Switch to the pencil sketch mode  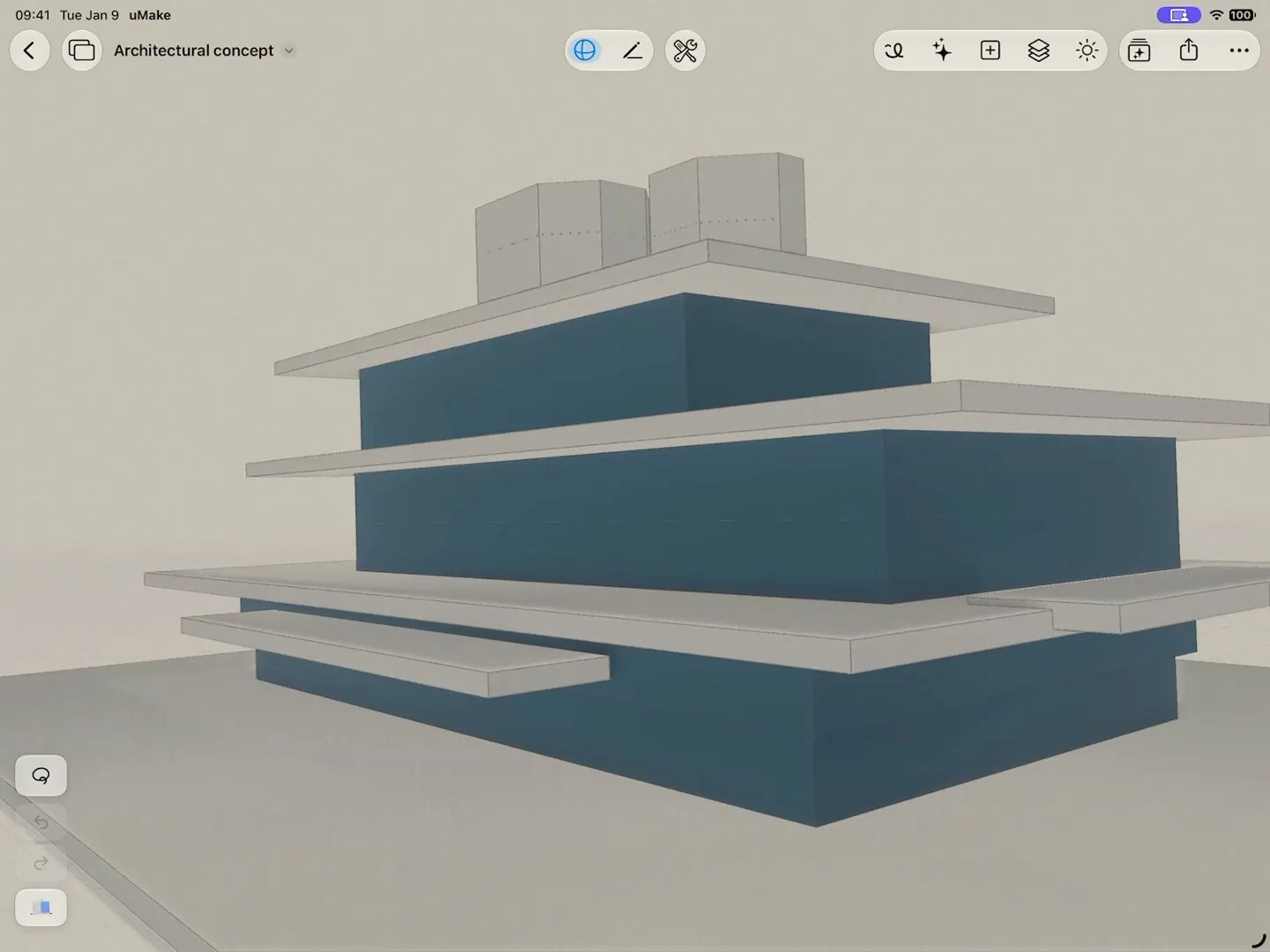(632, 50)
